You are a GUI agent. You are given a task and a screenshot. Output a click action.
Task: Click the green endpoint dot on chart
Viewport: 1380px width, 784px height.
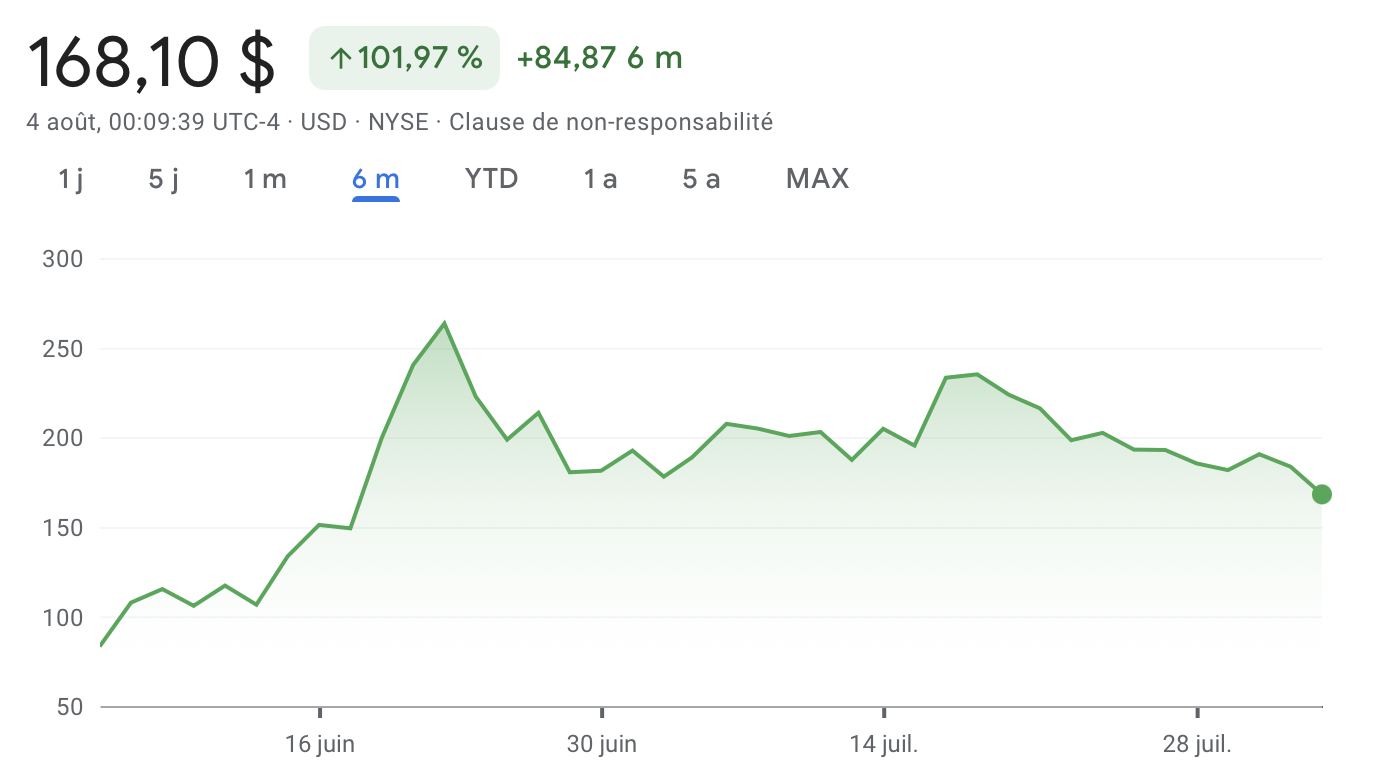[x=1322, y=494]
